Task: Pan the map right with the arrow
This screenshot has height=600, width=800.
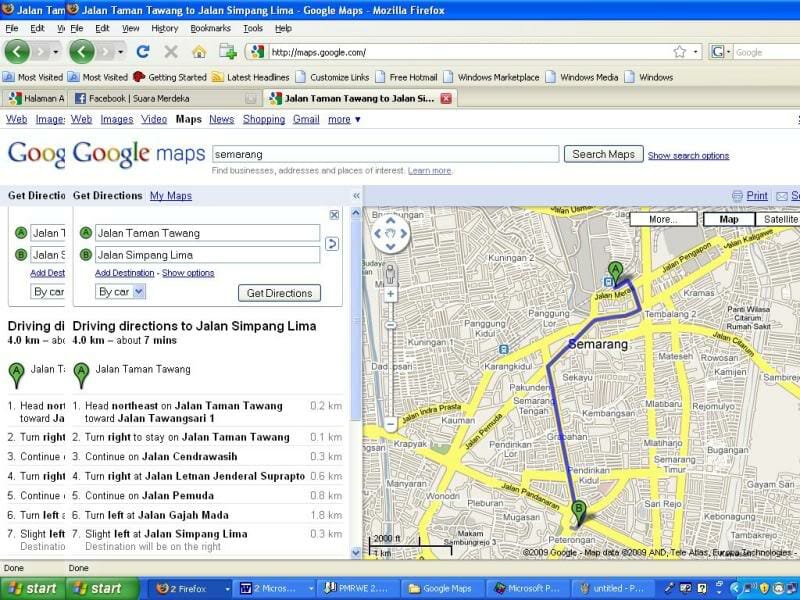Action: pos(404,234)
